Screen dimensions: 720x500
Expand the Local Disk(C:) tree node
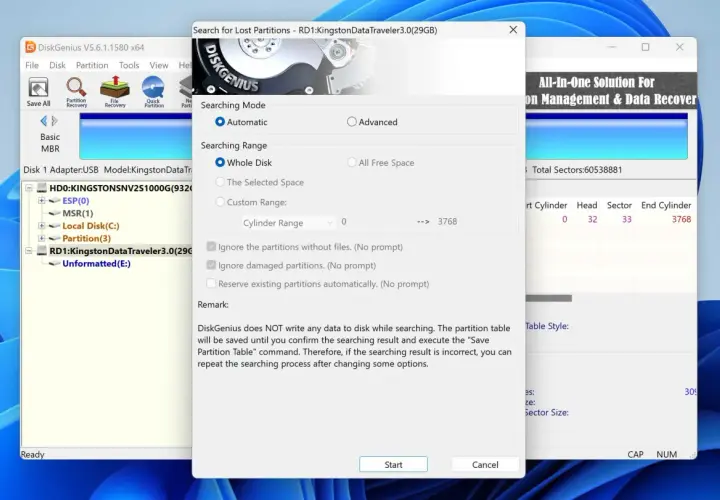[41, 226]
